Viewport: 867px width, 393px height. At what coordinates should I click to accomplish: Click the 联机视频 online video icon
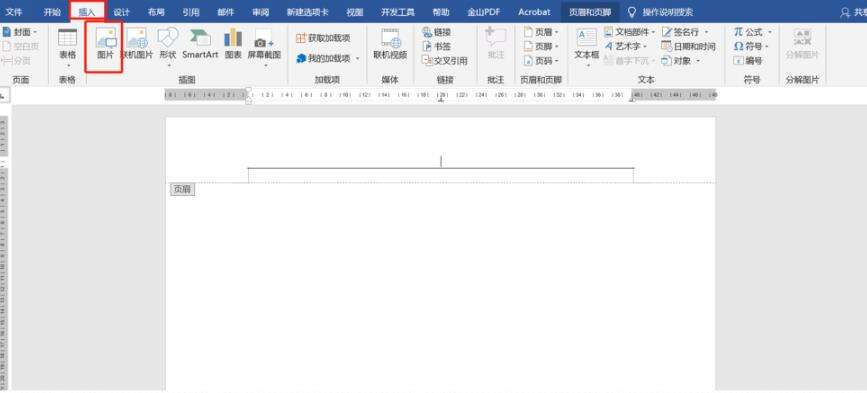(x=390, y=45)
